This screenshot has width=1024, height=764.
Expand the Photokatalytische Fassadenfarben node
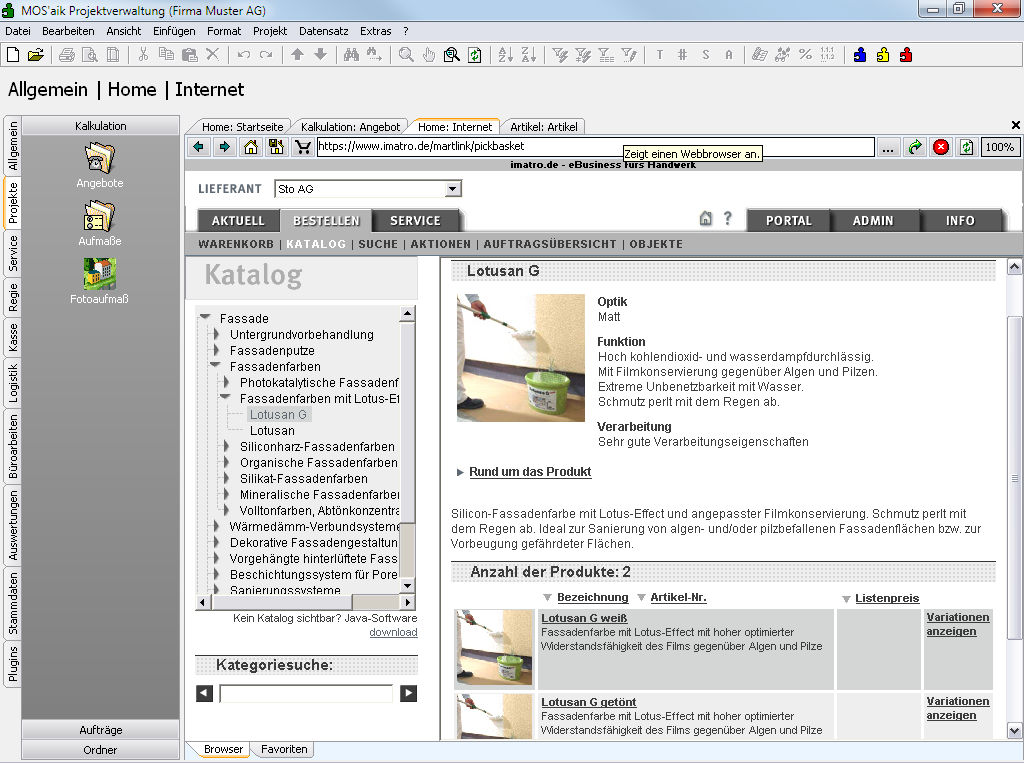pyautogui.click(x=226, y=383)
